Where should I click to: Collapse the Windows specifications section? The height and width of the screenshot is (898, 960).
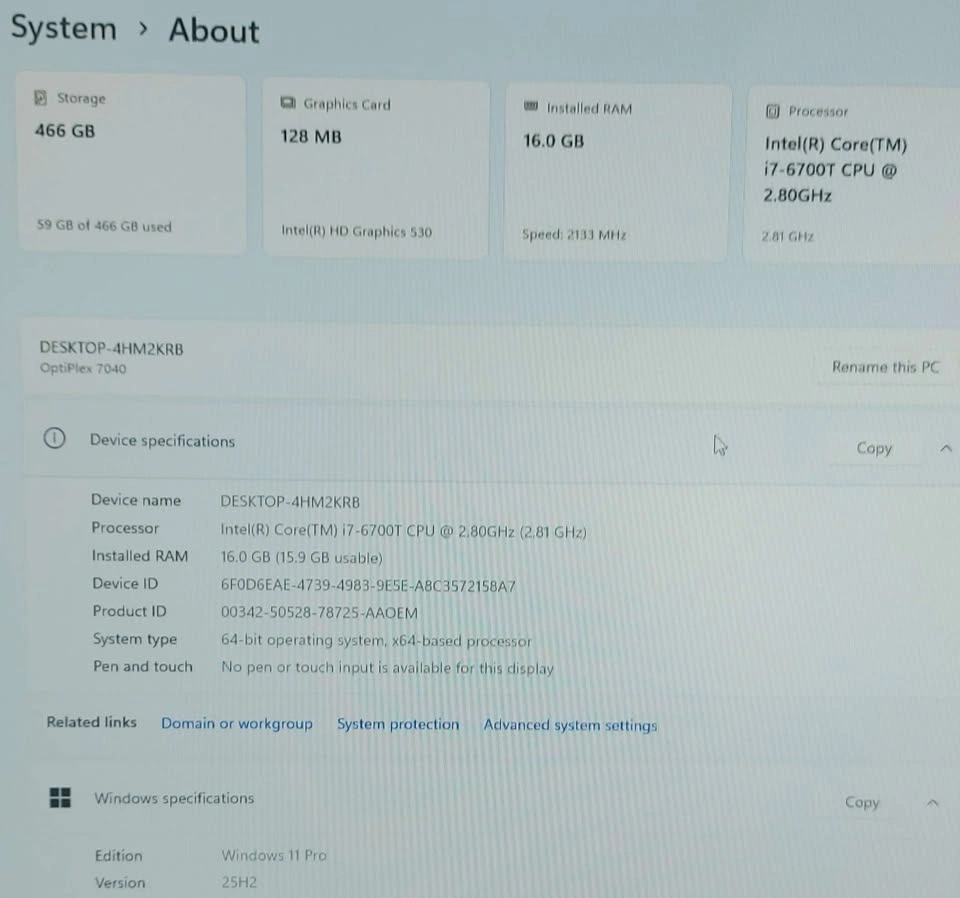pyautogui.click(x=932, y=802)
